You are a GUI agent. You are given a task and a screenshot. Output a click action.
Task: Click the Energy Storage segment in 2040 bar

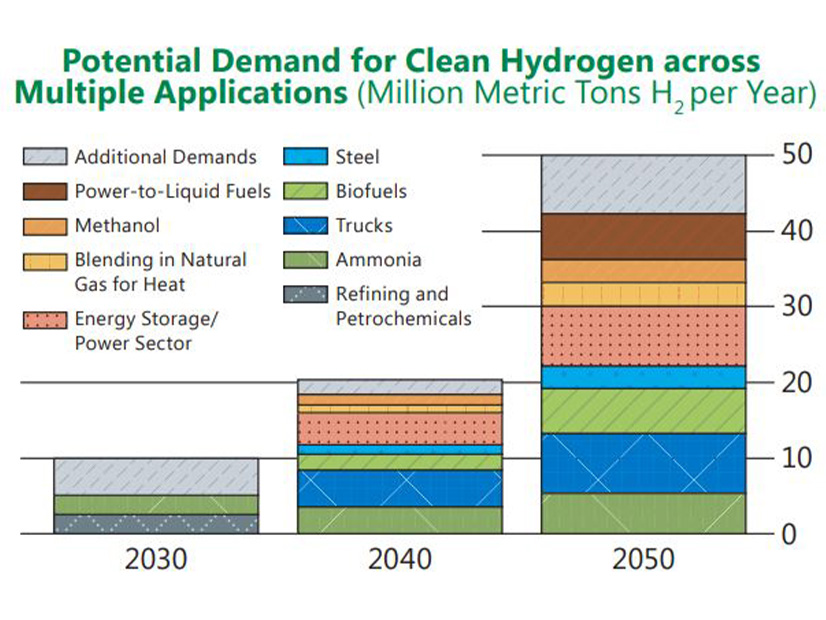(399, 429)
